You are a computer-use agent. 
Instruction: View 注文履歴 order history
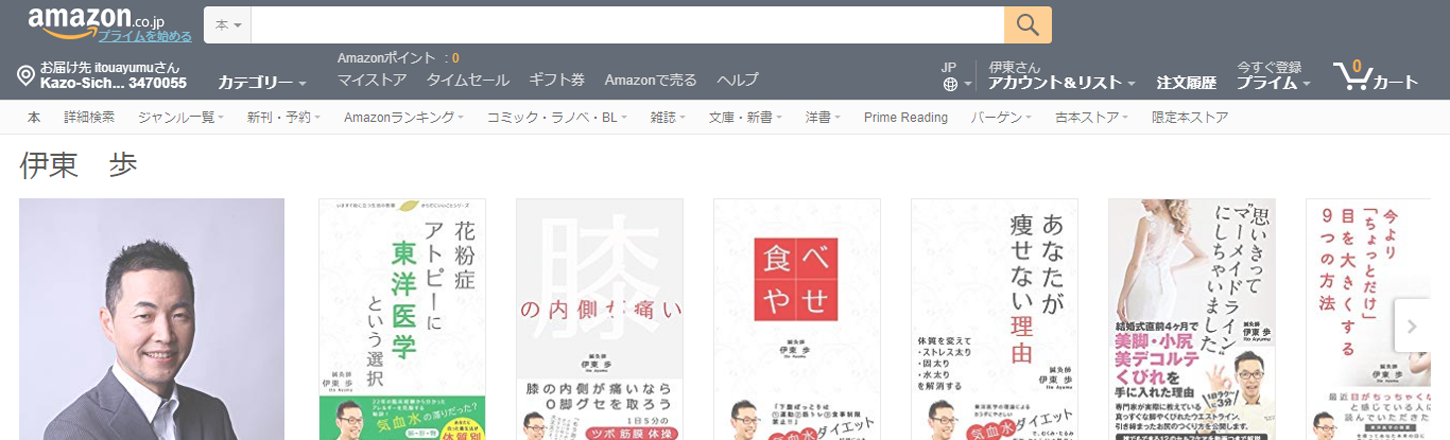click(1186, 83)
